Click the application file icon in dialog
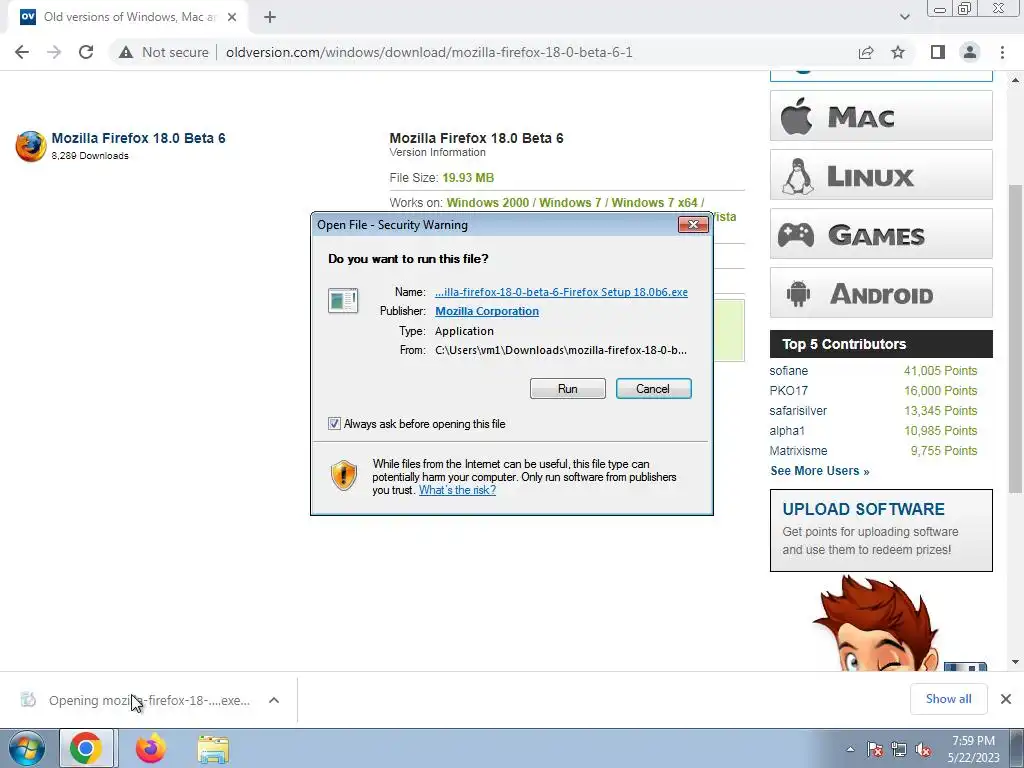The width and height of the screenshot is (1024, 768). point(343,301)
